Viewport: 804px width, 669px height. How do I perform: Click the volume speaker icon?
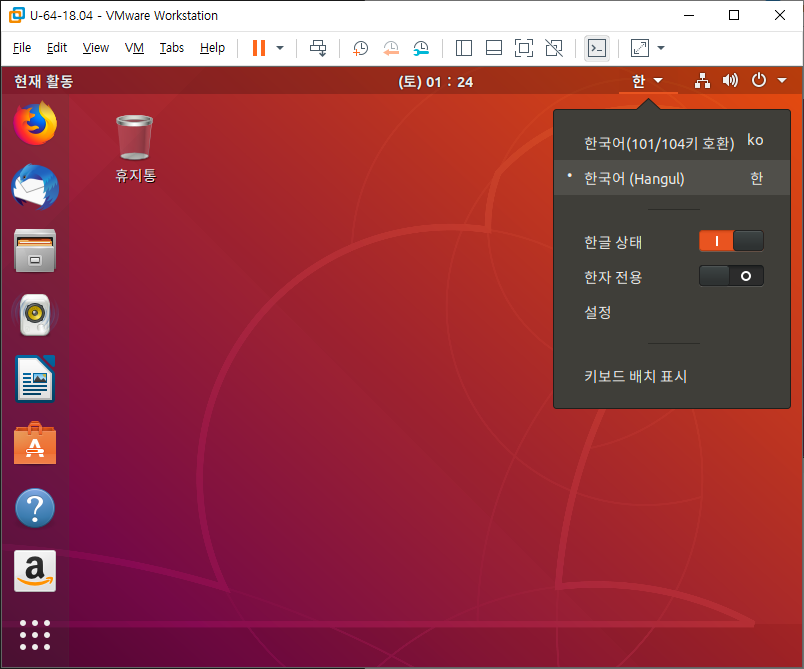(730, 80)
